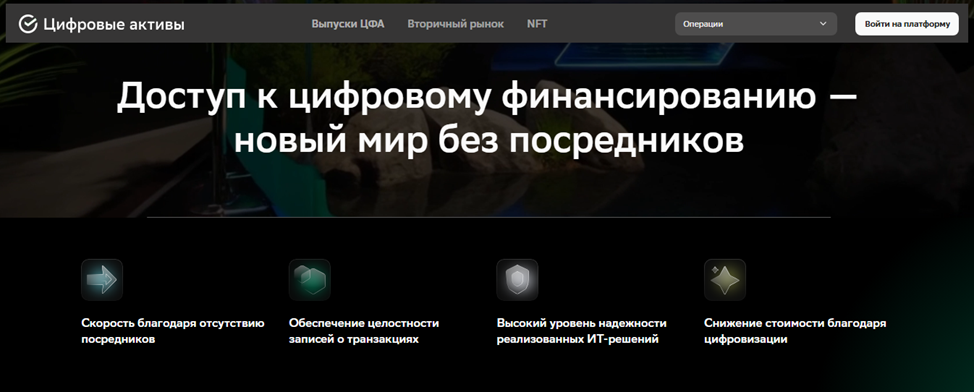Select text Обеспечение целостности записей о транзакциях
974x392 pixels.
[x=364, y=331]
